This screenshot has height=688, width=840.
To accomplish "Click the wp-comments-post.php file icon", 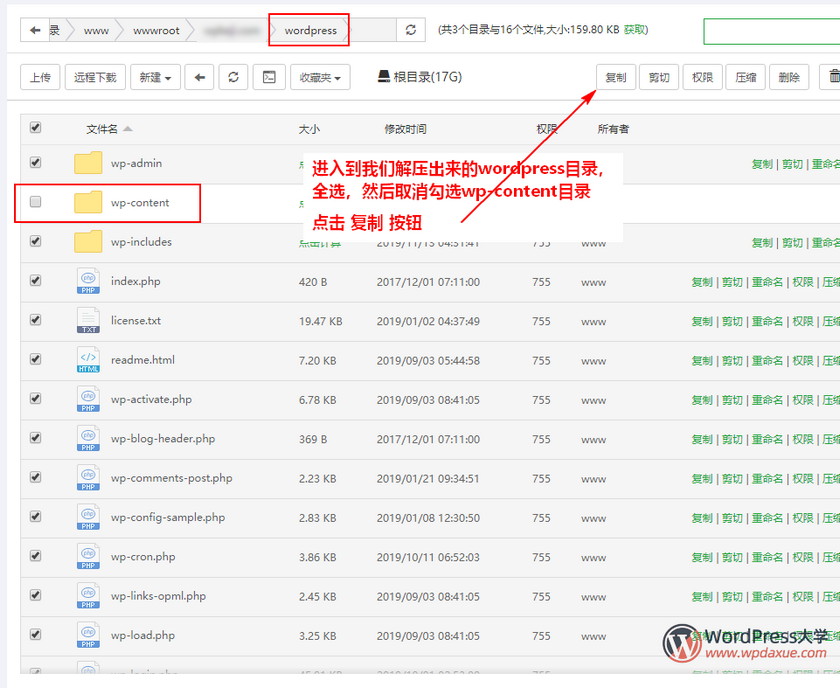I will coord(88,478).
